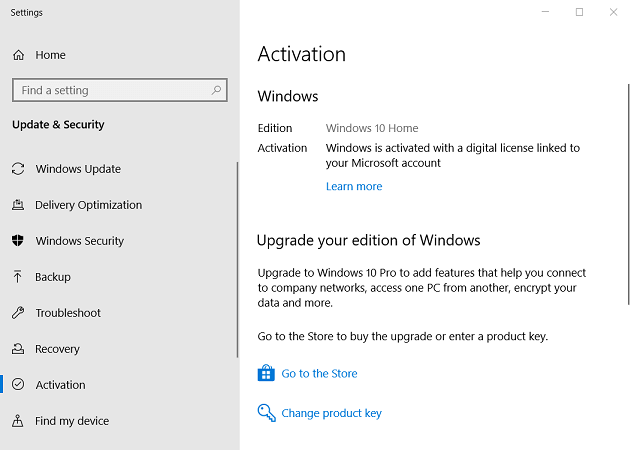Focus the Find a setting search field
The width and height of the screenshot is (631, 450).
pyautogui.click(x=110, y=90)
